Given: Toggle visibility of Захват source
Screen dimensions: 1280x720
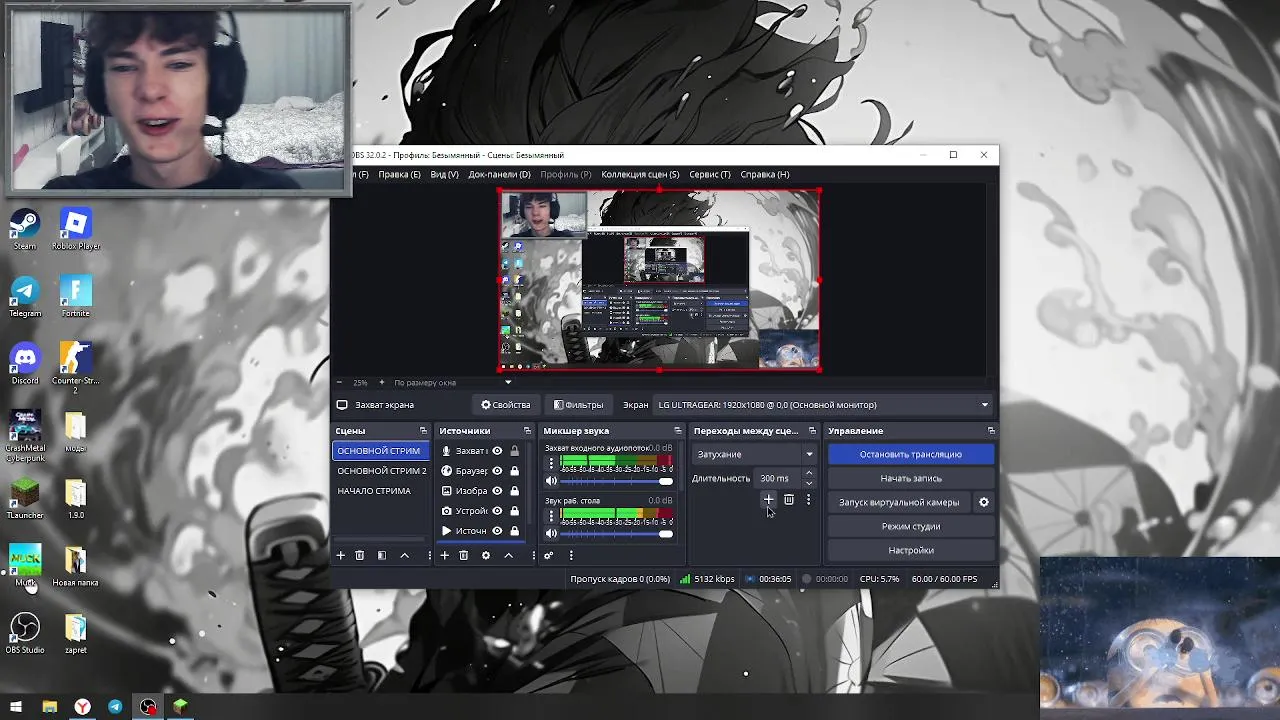Looking at the screenshot, I should click(x=497, y=451).
